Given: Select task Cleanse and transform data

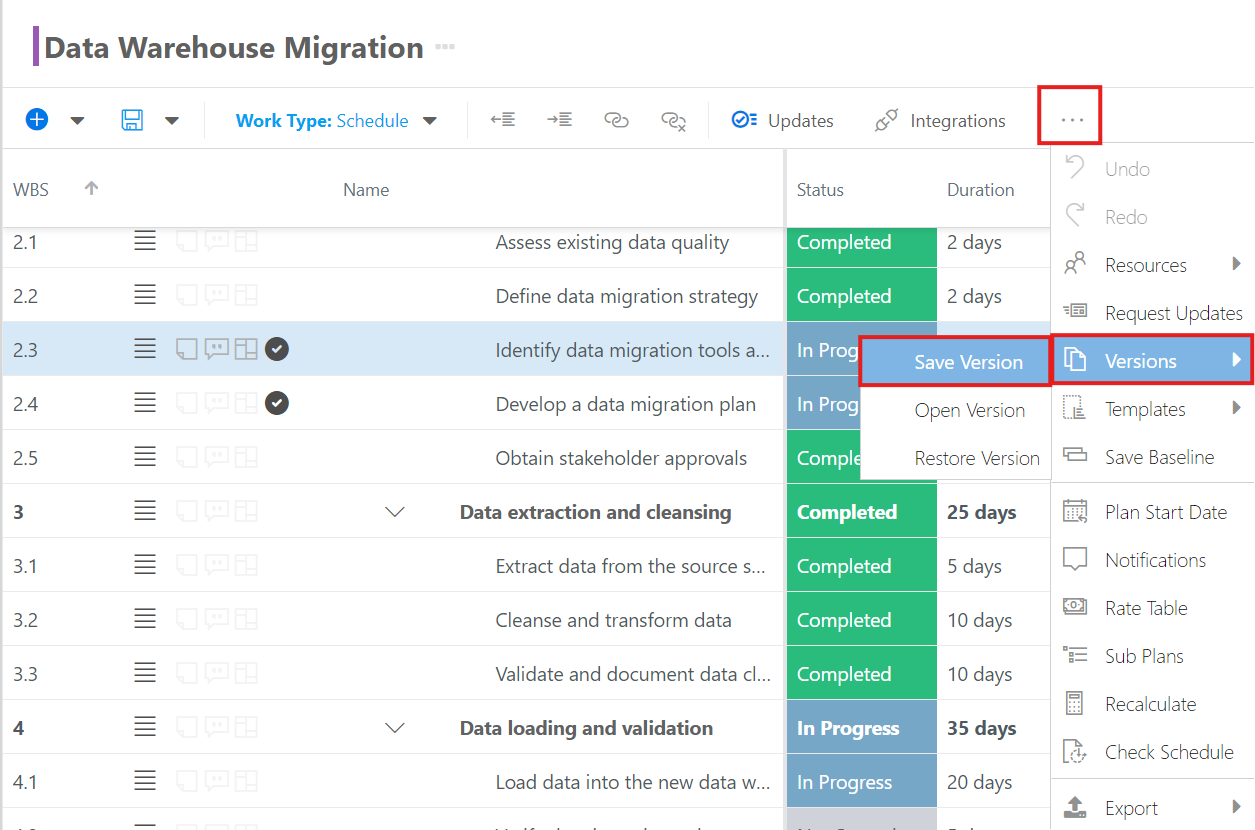Looking at the screenshot, I should pos(614,620).
